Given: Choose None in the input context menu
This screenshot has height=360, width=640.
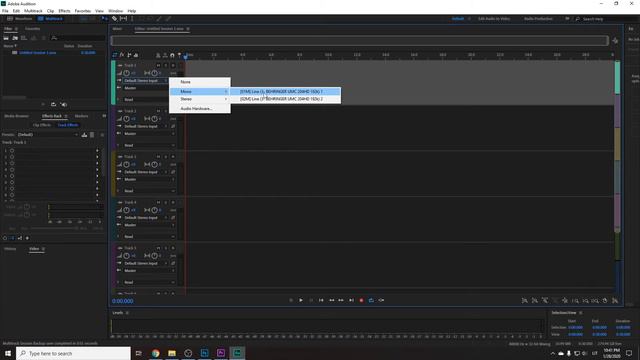Looking at the screenshot, I should (200, 82).
